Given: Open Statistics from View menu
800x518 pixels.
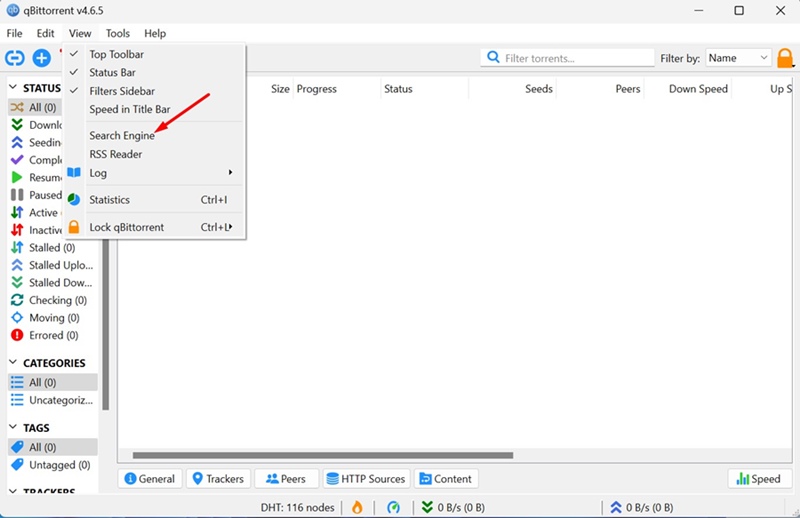Looking at the screenshot, I should [x=155, y=200].
